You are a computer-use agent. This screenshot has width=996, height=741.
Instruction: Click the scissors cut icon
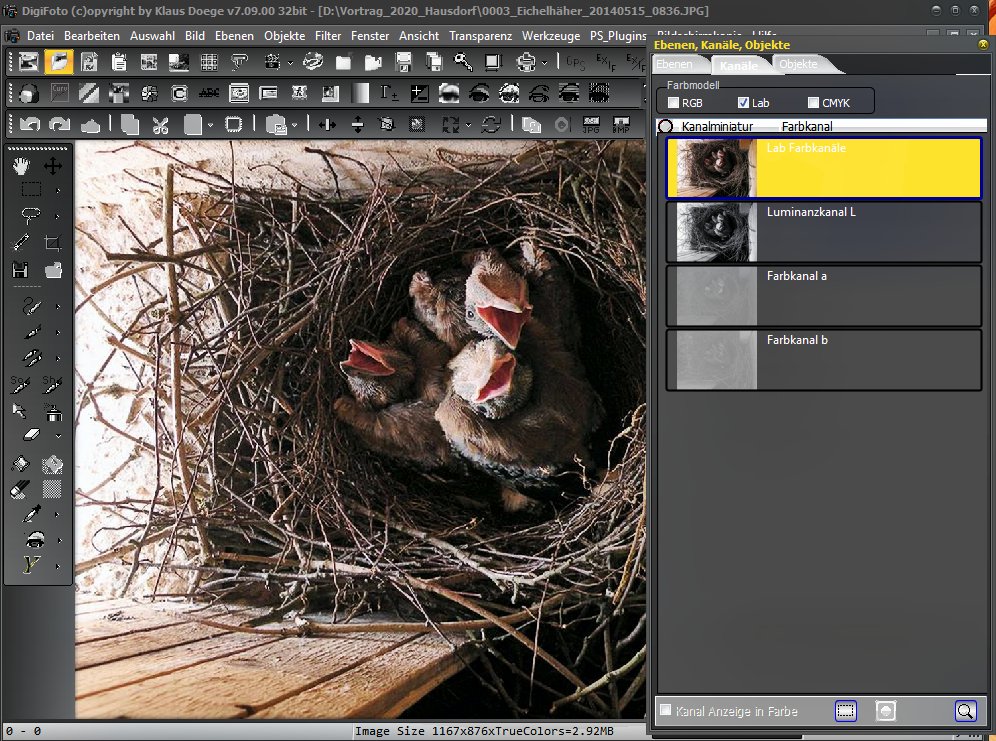pos(160,125)
